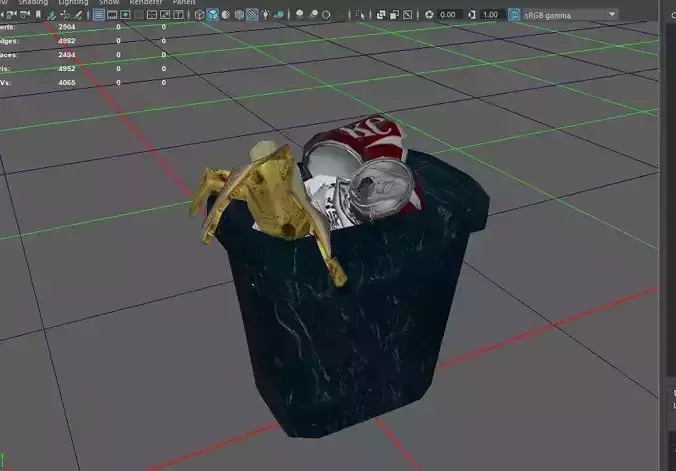The image size is (676, 471).
Task: Click the Verts count 2504
Action: pyautogui.click(x=67, y=27)
